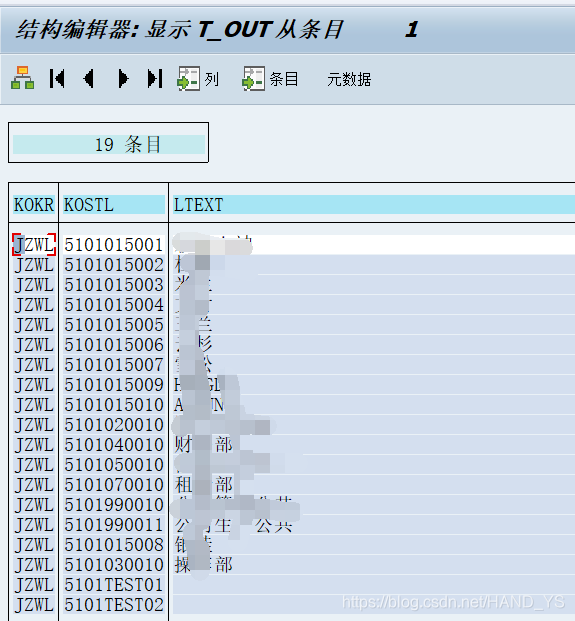Click the KOSTL column header
This screenshot has height=621, width=575.
114,205
